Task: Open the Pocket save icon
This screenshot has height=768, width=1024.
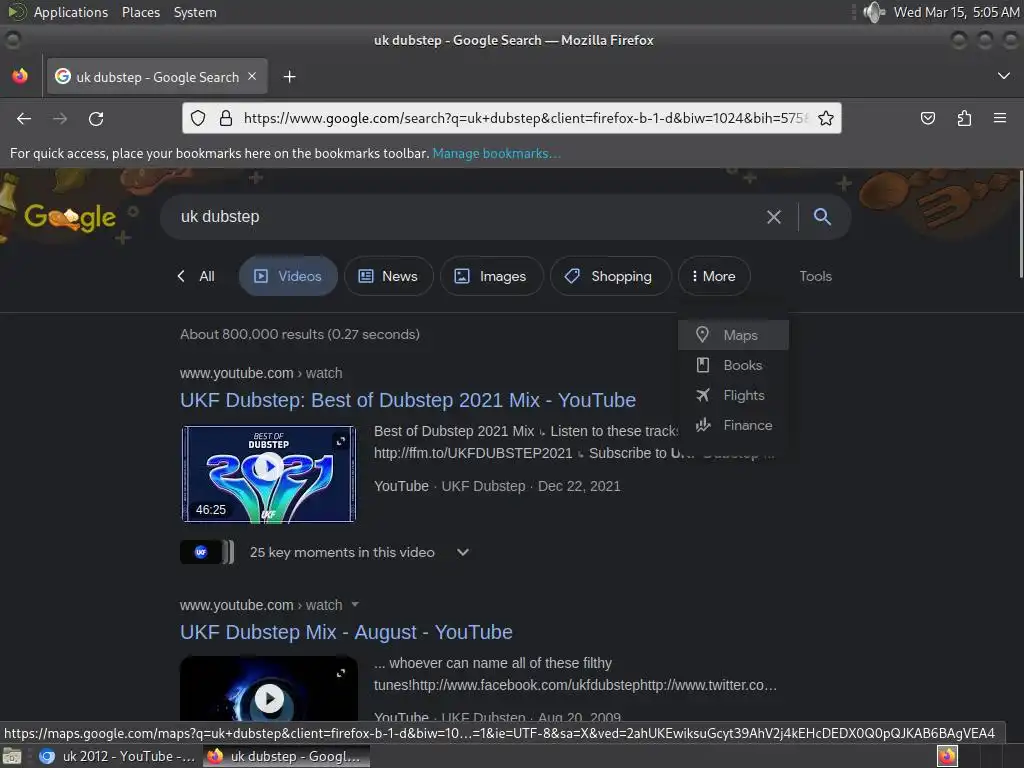Action: pos(927,118)
